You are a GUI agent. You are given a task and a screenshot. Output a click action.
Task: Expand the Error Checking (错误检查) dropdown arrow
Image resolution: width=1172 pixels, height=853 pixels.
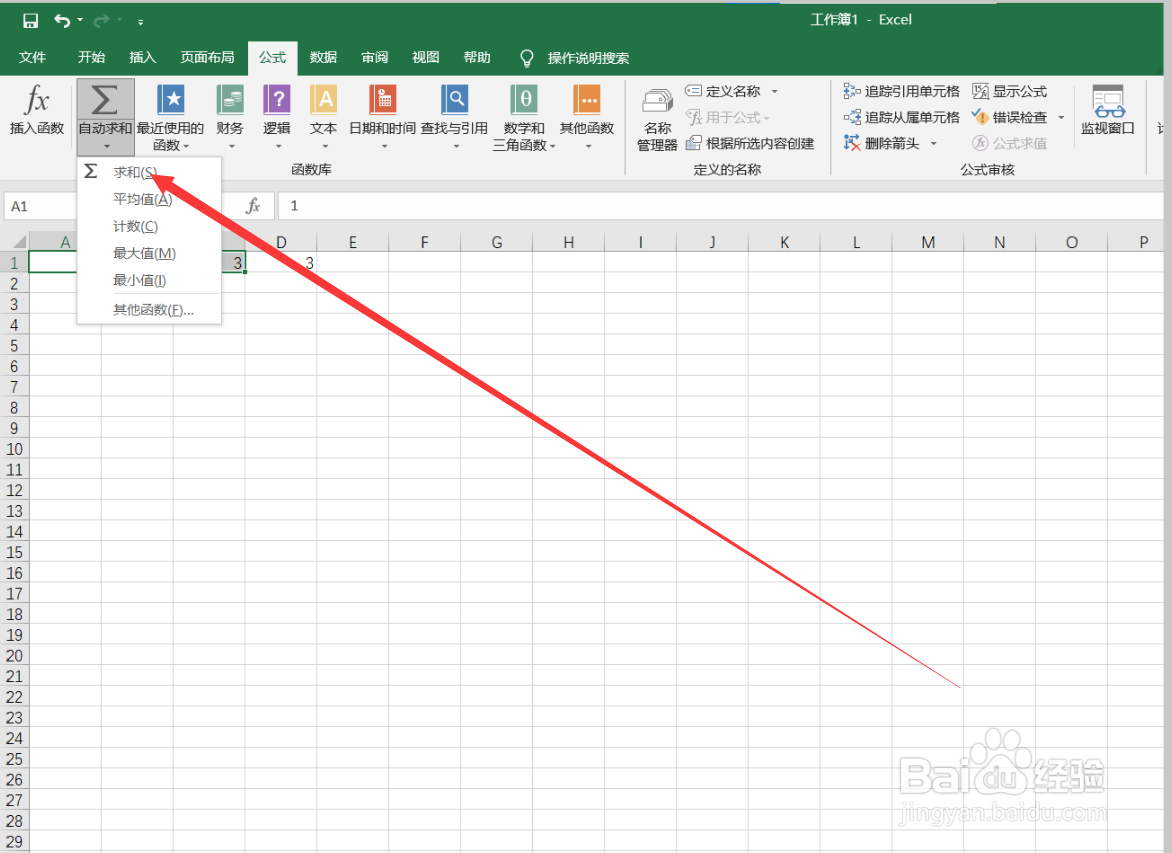point(1061,117)
